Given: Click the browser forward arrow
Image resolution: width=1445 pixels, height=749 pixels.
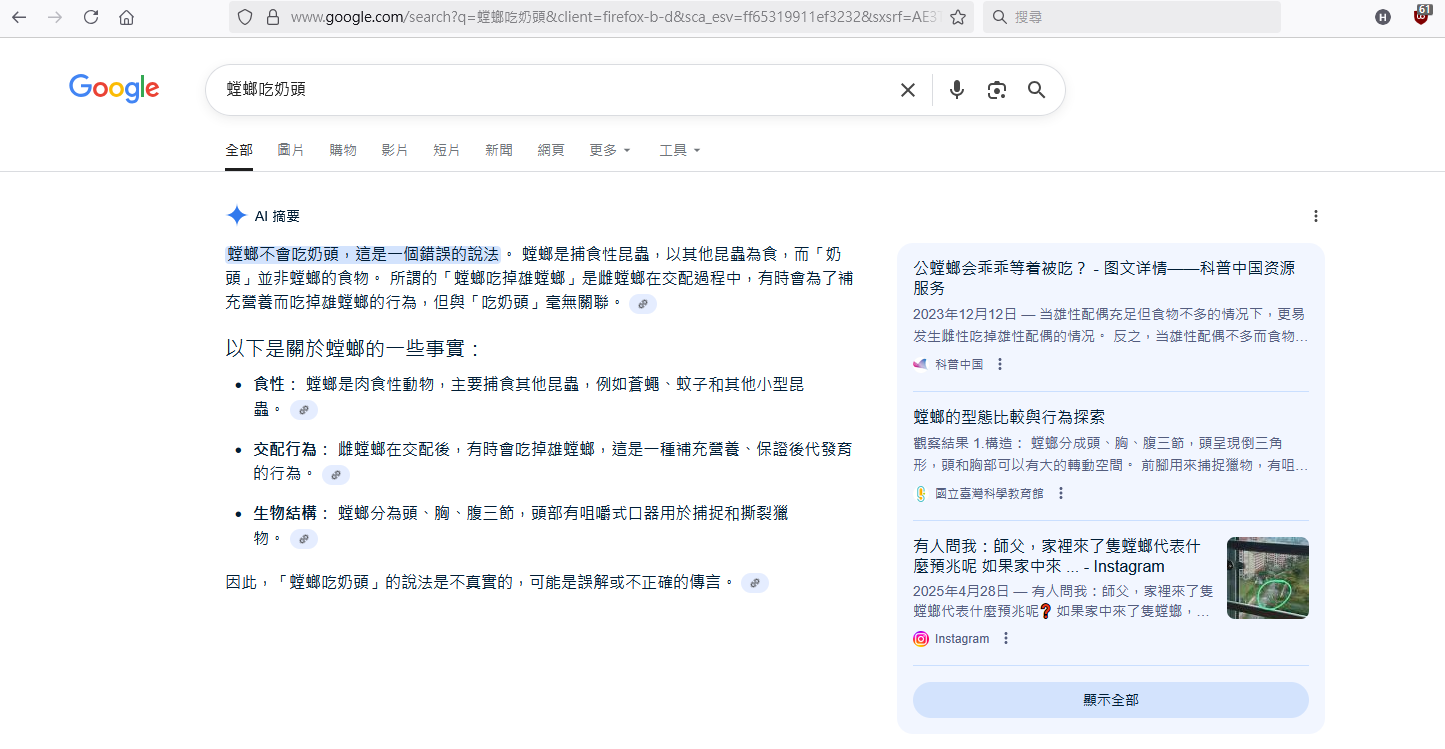Looking at the screenshot, I should coord(55,17).
